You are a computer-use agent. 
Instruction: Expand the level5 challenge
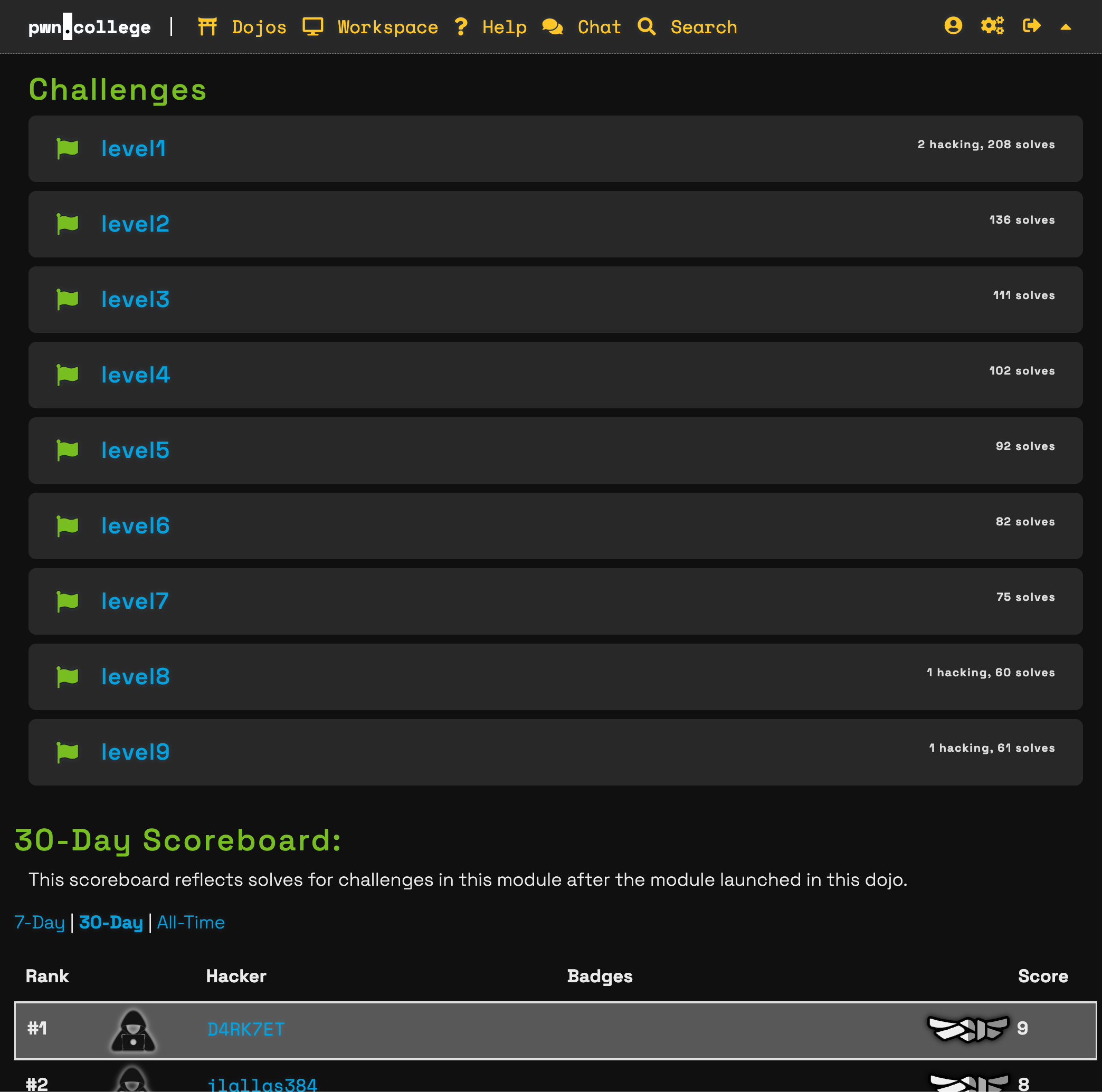(x=135, y=451)
